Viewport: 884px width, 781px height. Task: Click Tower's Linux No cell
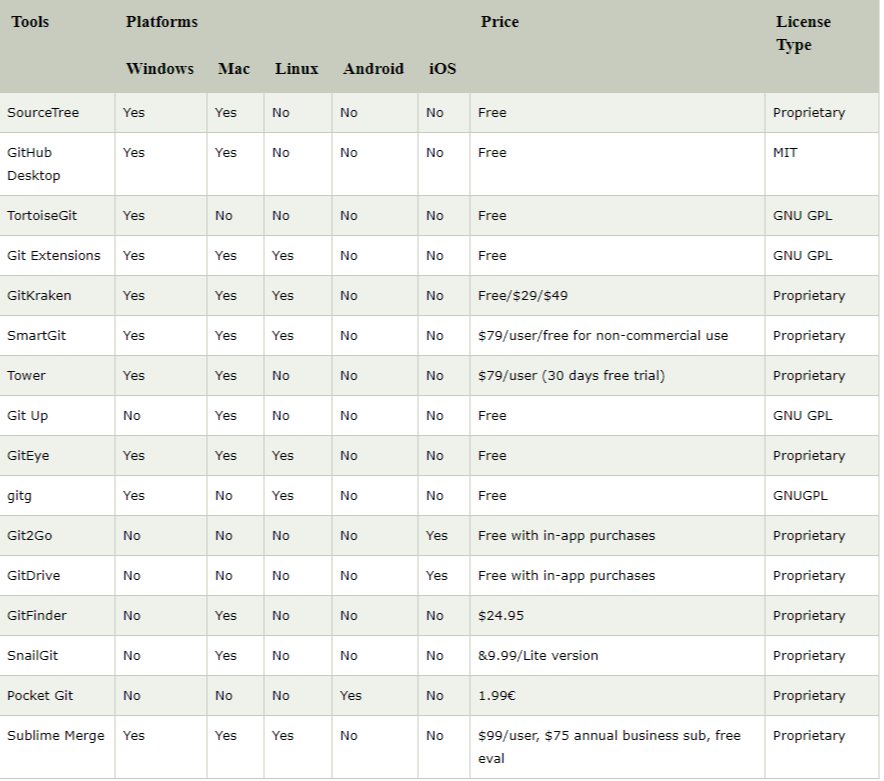(x=280, y=376)
